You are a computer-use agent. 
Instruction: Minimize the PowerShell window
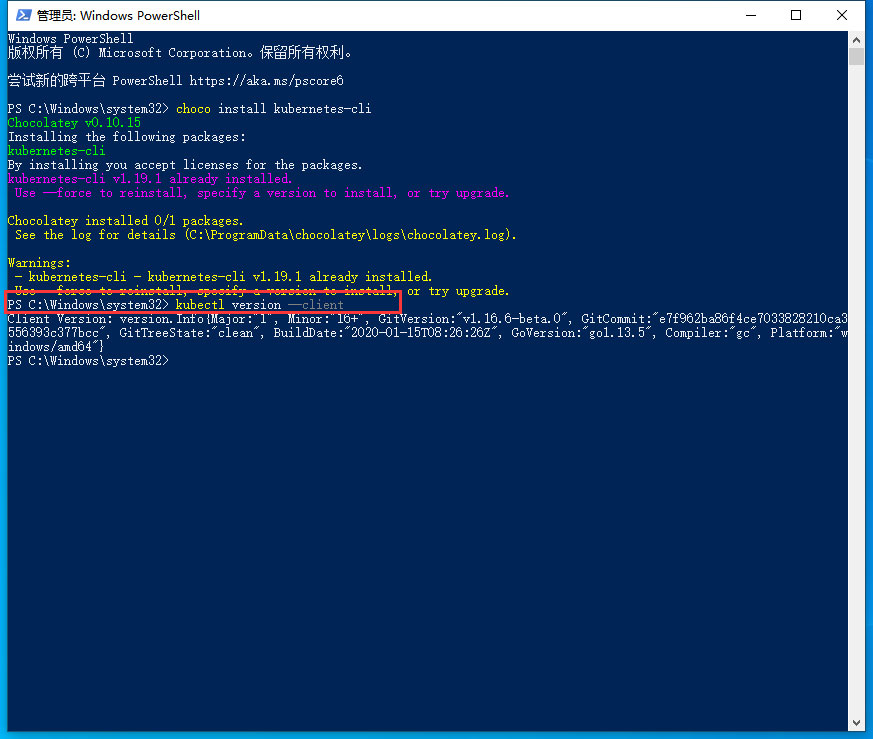(748, 15)
